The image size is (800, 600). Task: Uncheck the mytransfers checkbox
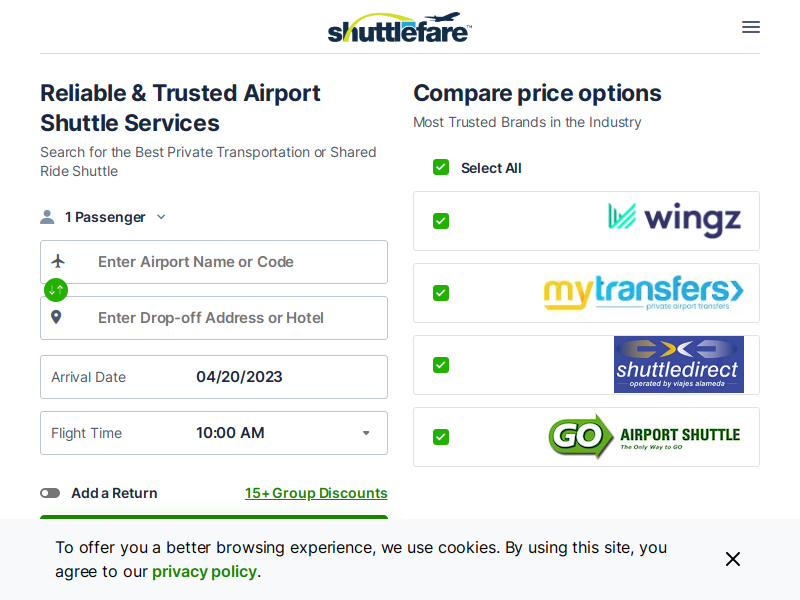pyautogui.click(x=441, y=293)
